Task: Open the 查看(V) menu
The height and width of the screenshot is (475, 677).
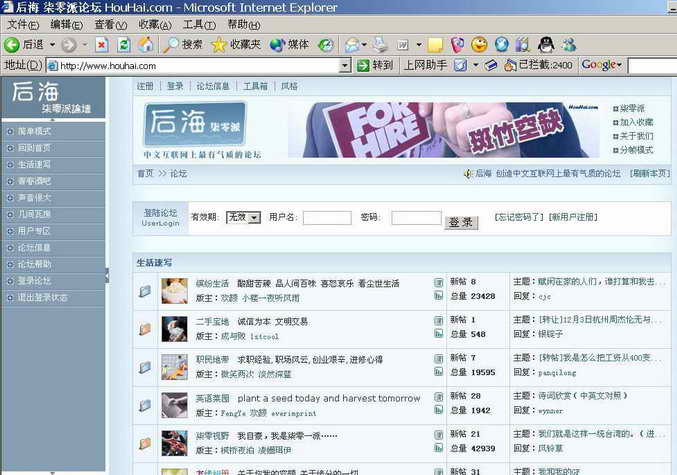Action: point(110,24)
